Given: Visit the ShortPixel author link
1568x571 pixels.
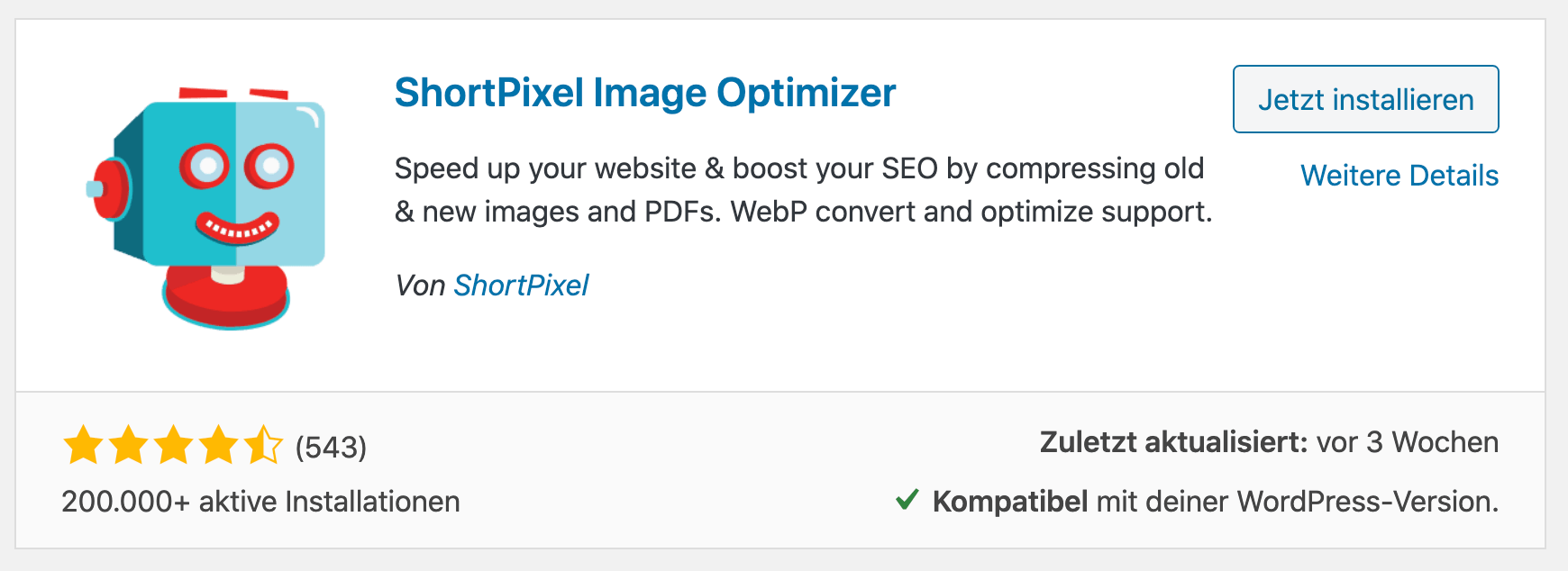Looking at the screenshot, I should (x=521, y=285).
